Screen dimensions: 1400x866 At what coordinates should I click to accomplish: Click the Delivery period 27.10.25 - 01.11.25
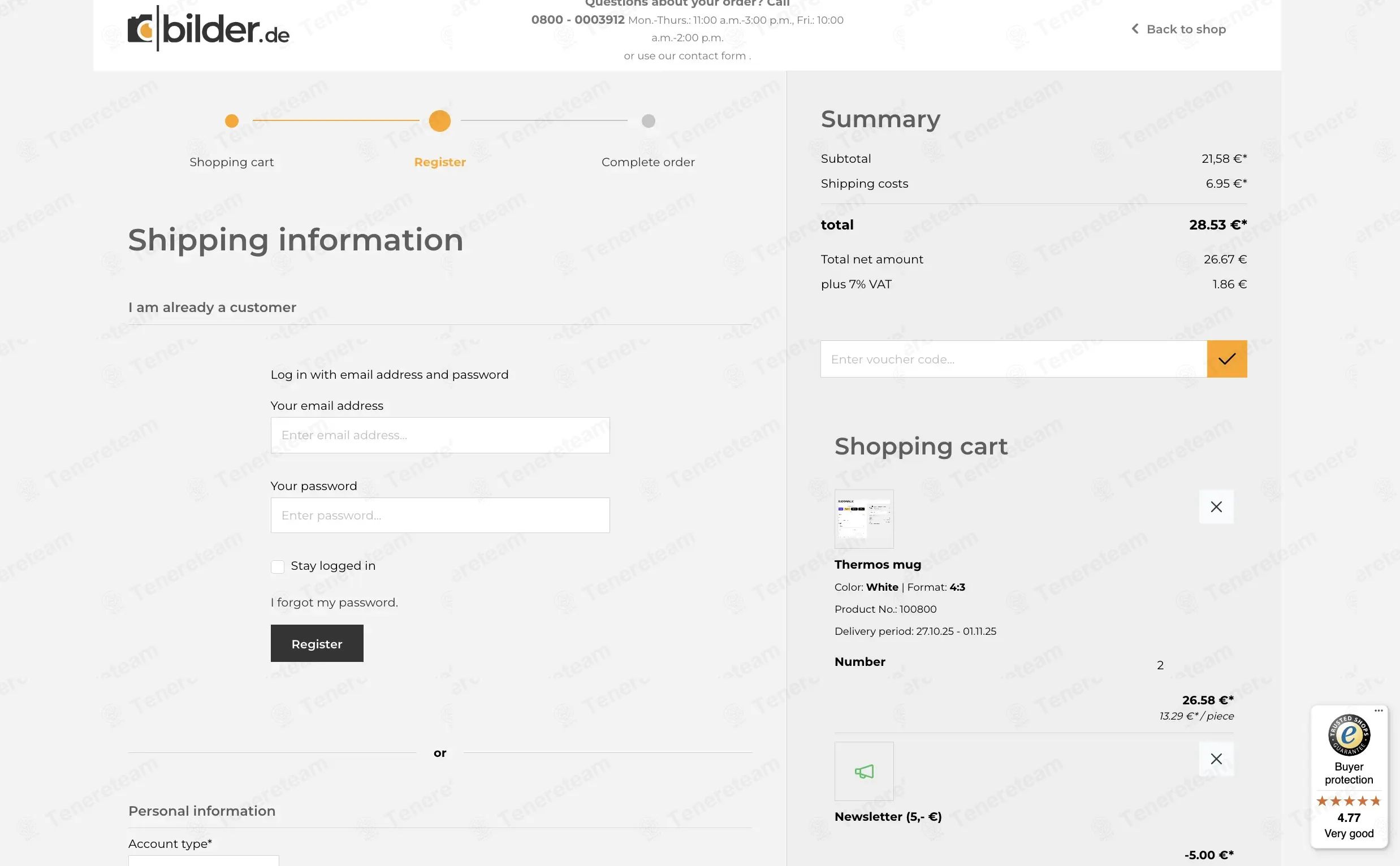(915, 631)
